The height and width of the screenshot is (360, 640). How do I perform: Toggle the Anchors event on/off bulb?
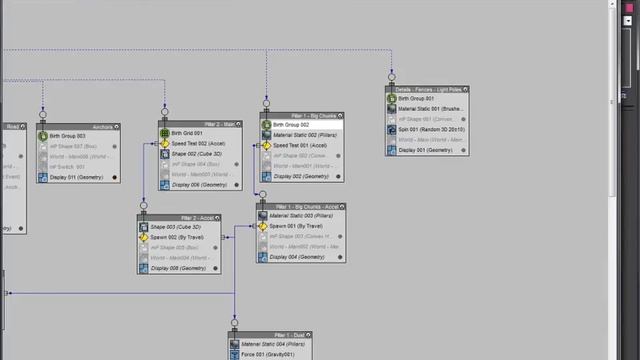pyautogui.click(x=117, y=127)
